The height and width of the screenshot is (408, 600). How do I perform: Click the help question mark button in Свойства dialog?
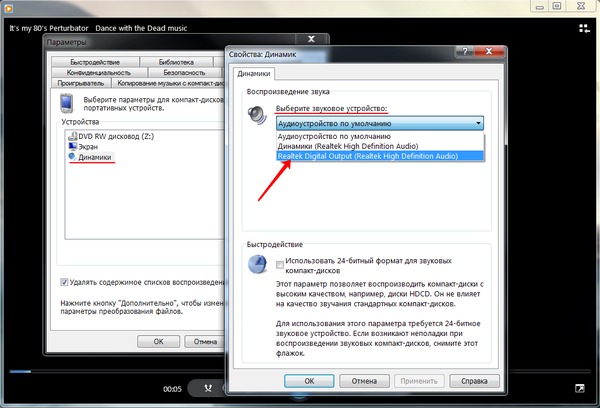[465, 52]
